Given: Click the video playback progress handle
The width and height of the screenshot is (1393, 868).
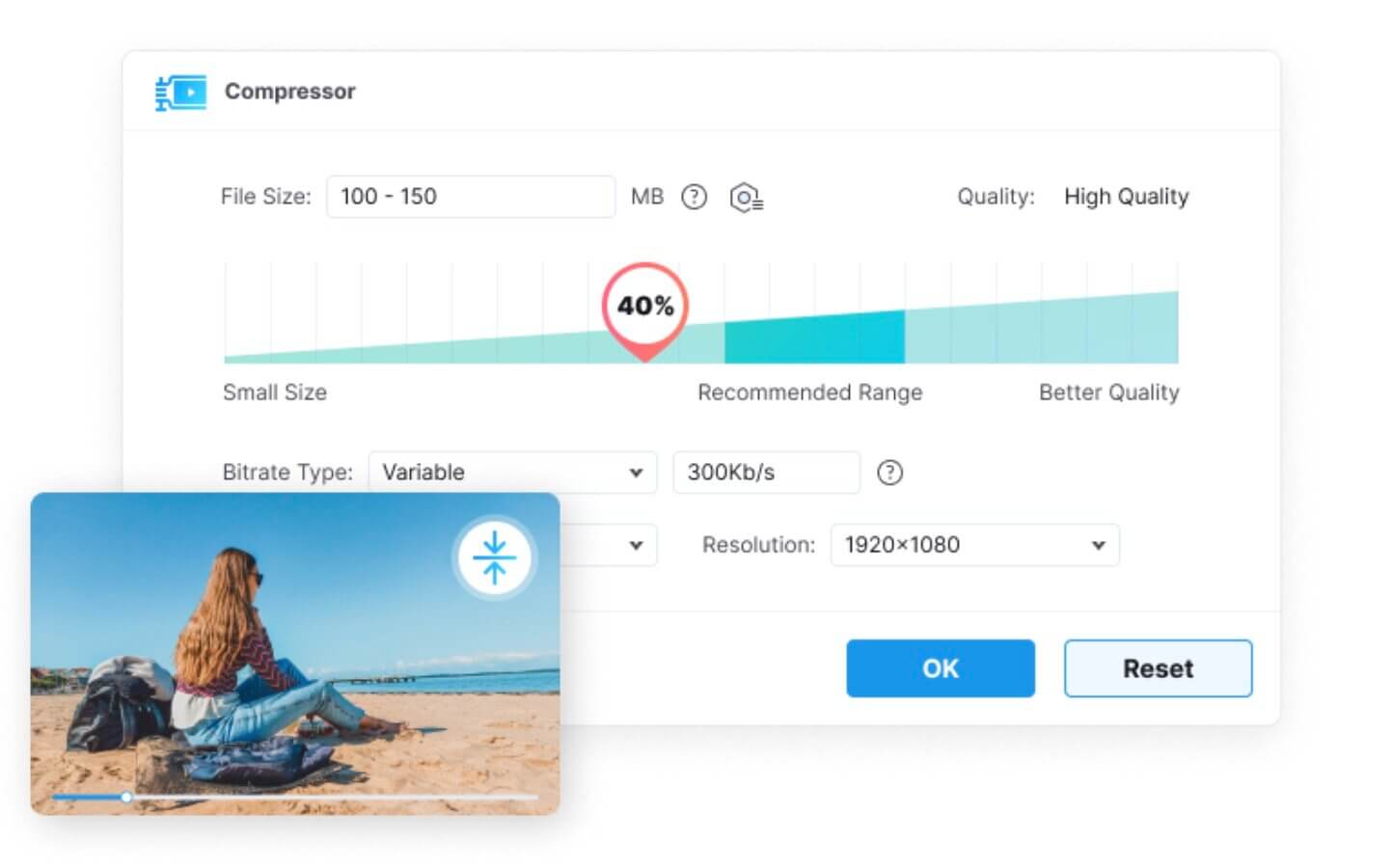Looking at the screenshot, I should point(126,798).
